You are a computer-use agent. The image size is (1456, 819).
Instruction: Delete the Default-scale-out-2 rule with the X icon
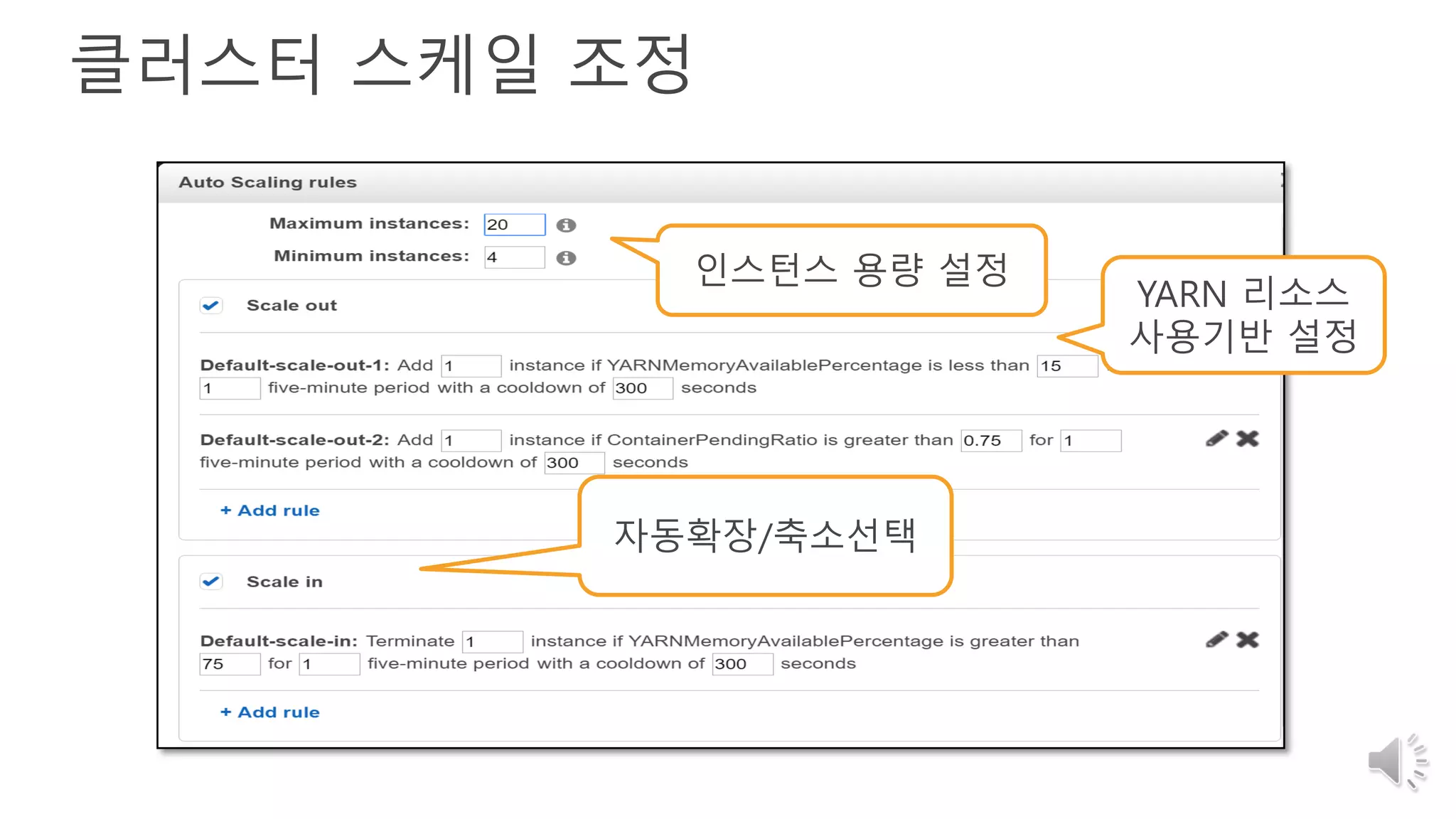click(1248, 439)
